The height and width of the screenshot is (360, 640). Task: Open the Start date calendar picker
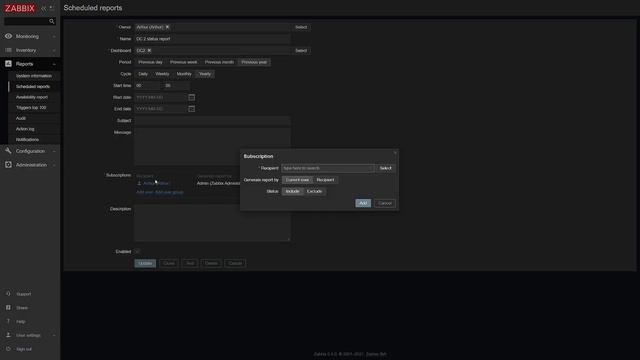click(191, 97)
